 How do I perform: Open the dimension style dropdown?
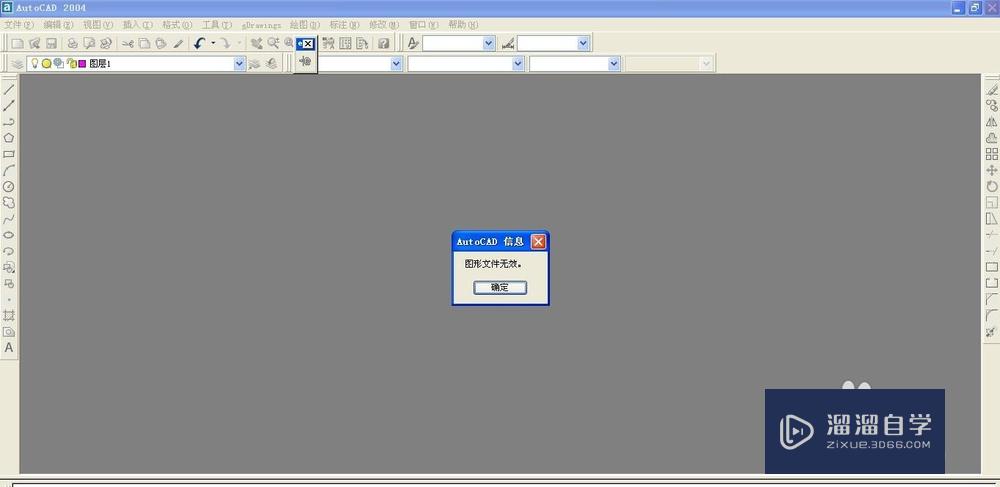point(583,43)
